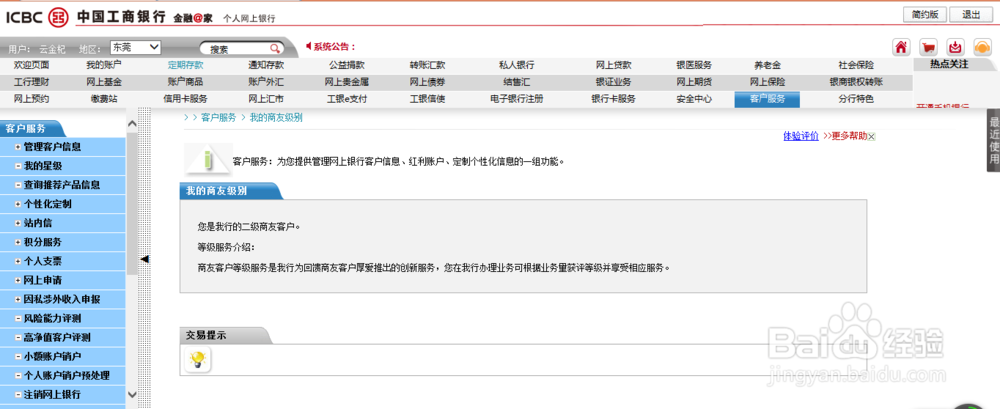Open 定期存款 menu item
The image size is (1000, 409).
tap(186, 65)
